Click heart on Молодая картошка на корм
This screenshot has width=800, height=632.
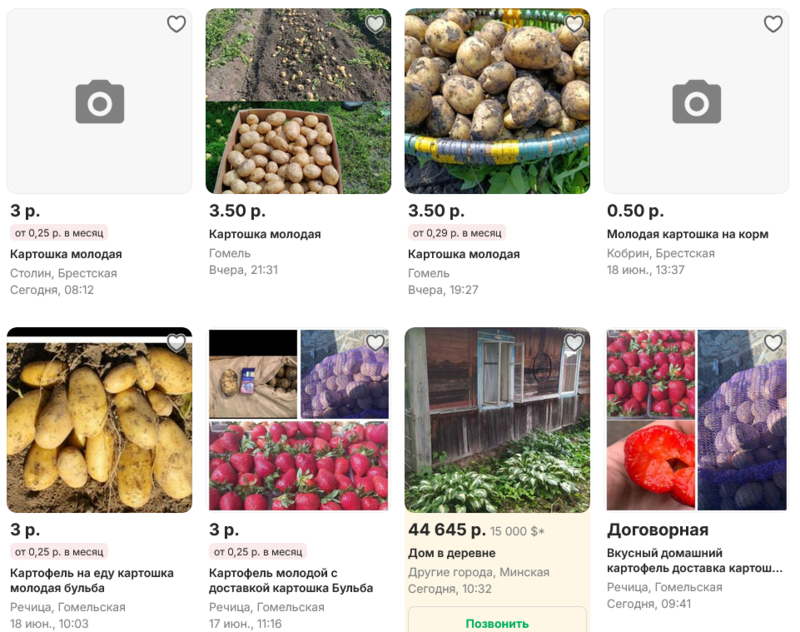(x=773, y=25)
